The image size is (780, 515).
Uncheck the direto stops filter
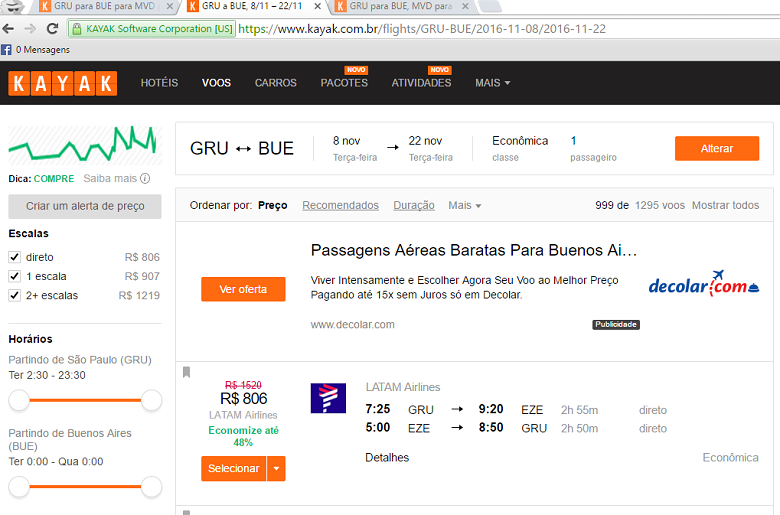point(14,257)
